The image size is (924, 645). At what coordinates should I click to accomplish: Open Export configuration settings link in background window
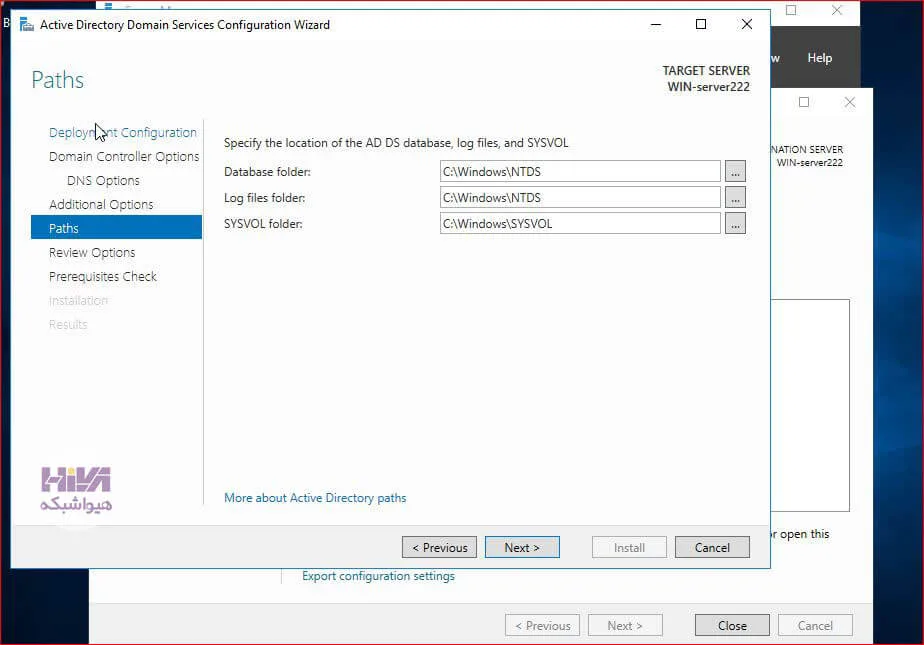click(x=378, y=576)
